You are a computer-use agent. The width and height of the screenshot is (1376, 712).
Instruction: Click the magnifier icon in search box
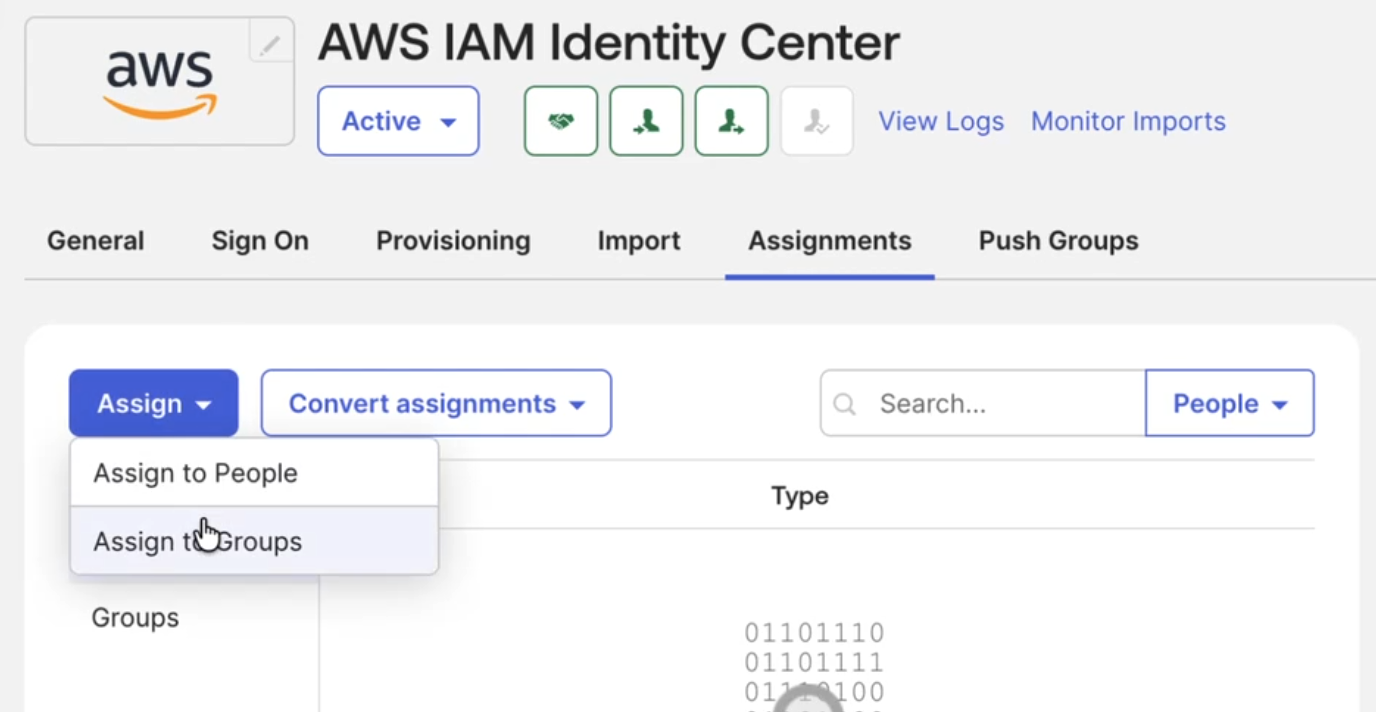click(845, 404)
